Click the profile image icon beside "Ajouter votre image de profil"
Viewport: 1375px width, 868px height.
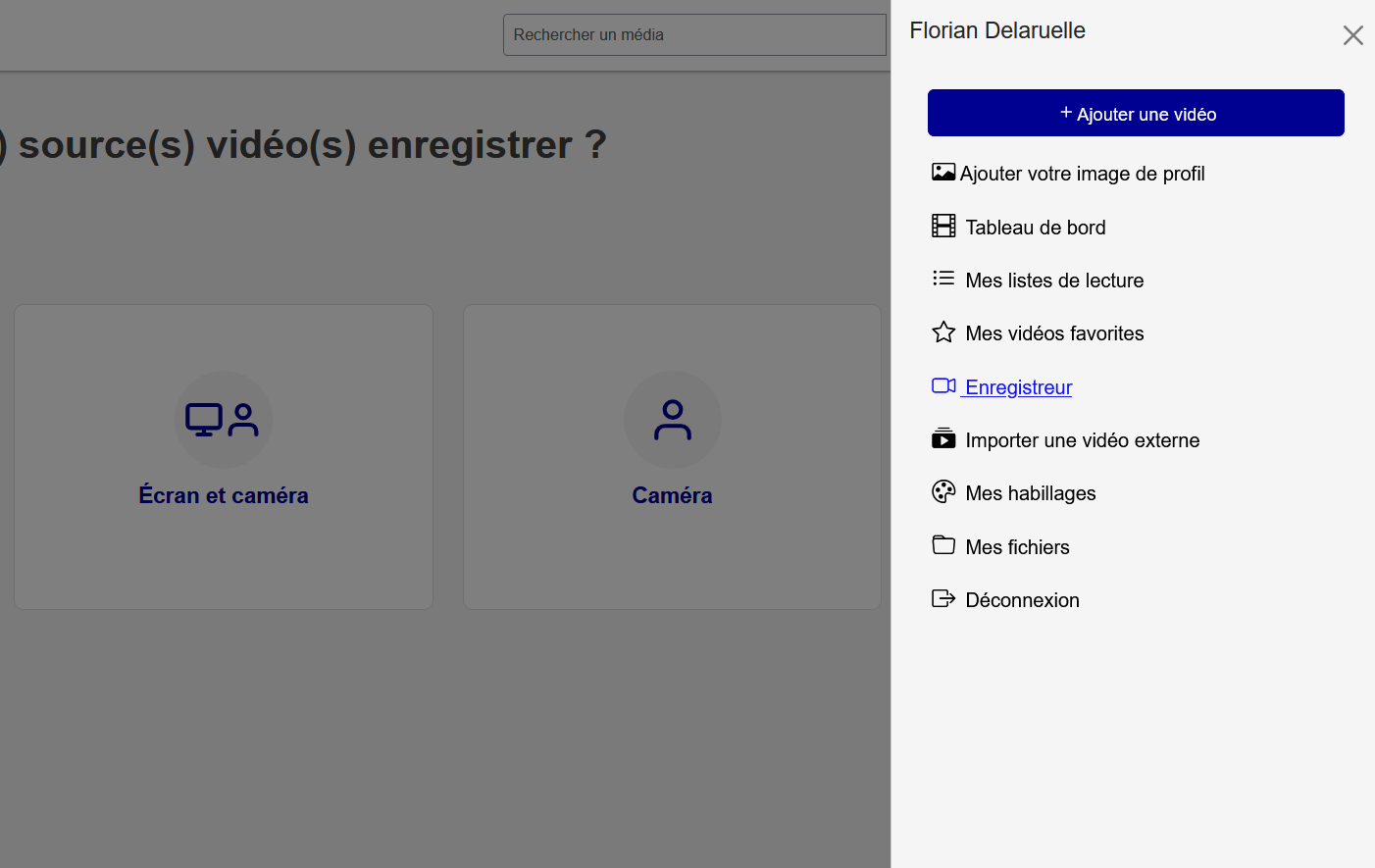(x=943, y=173)
